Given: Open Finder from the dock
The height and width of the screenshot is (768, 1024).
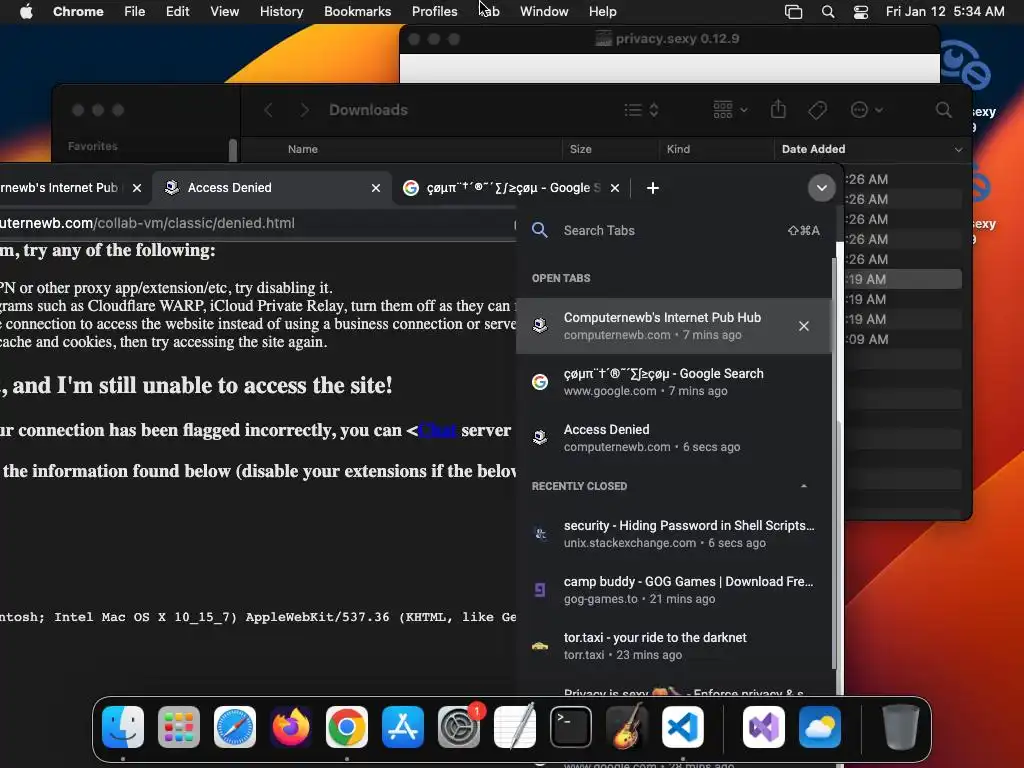Looking at the screenshot, I should pos(123,727).
